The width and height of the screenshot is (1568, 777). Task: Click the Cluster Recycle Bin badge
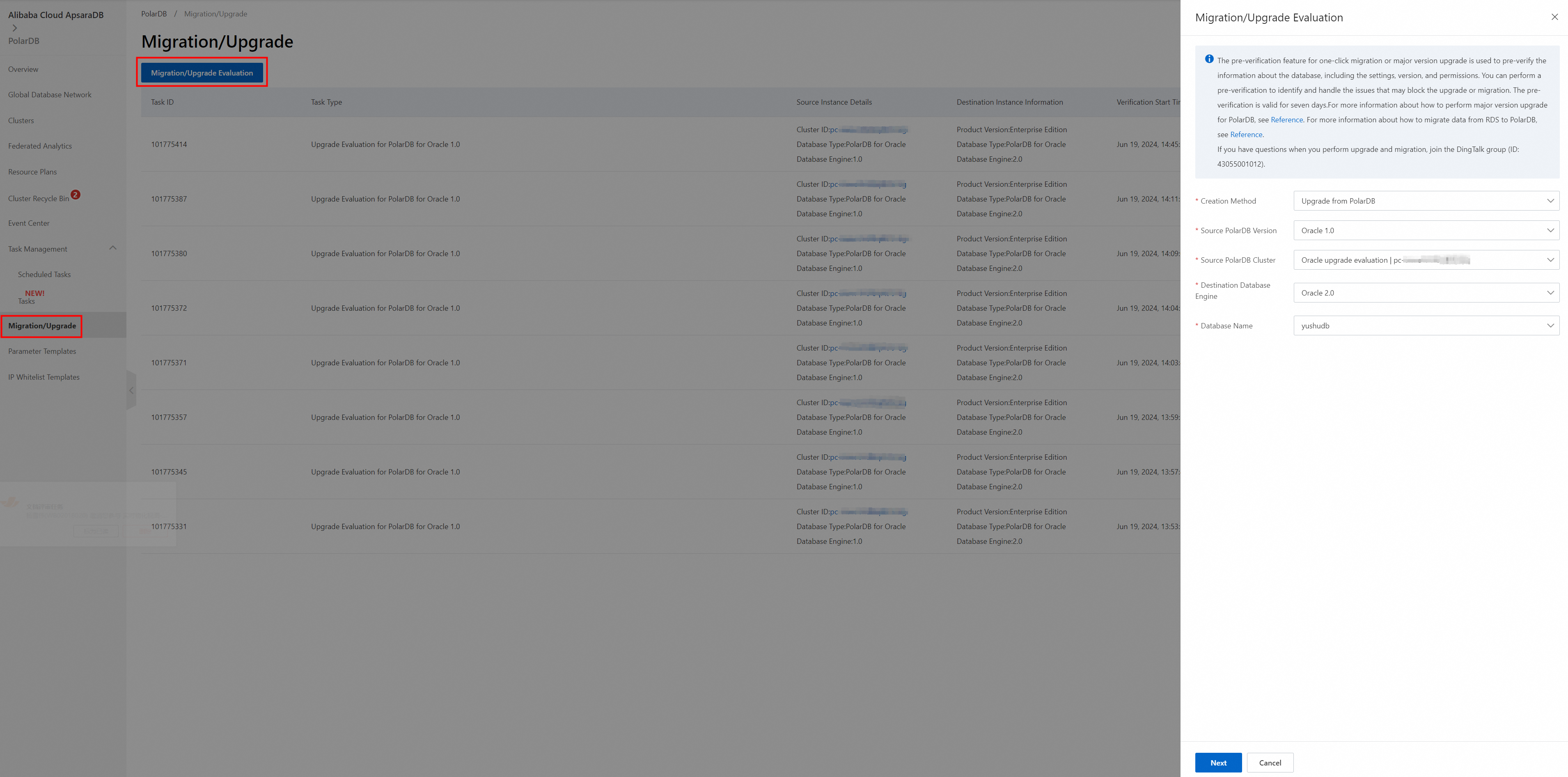pyautogui.click(x=76, y=195)
